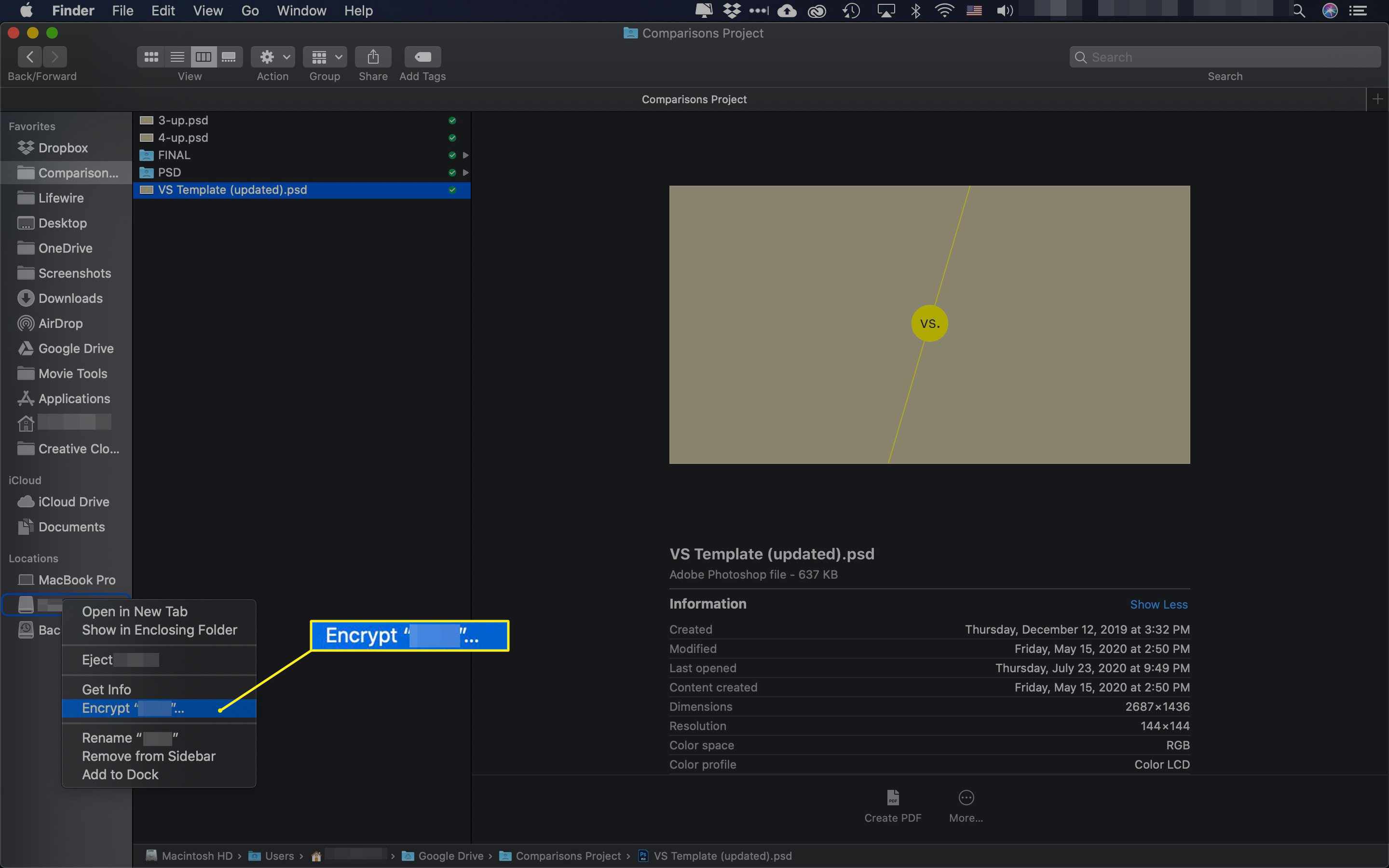This screenshot has height=868, width=1389.
Task: Open the Wi-Fi menu bar icon
Action: coord(944,10)
